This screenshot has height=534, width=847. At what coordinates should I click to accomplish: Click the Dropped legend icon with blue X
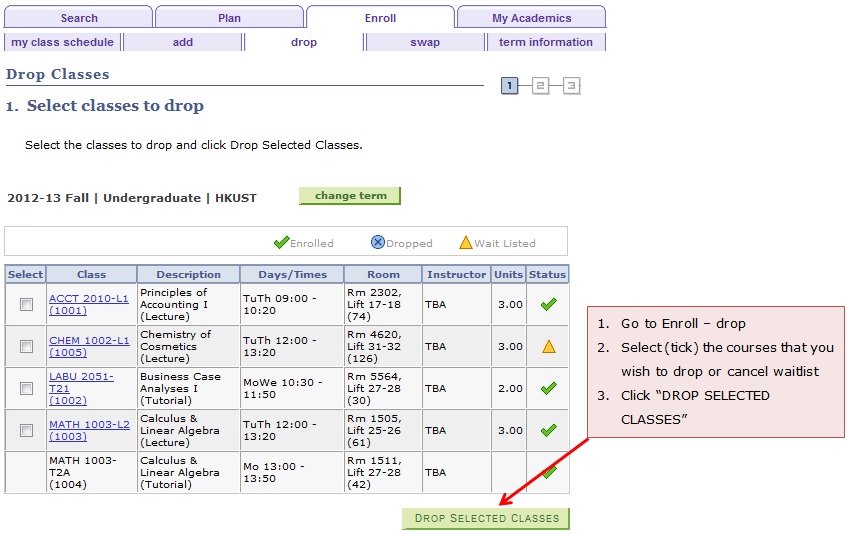(x=378, y=242)
